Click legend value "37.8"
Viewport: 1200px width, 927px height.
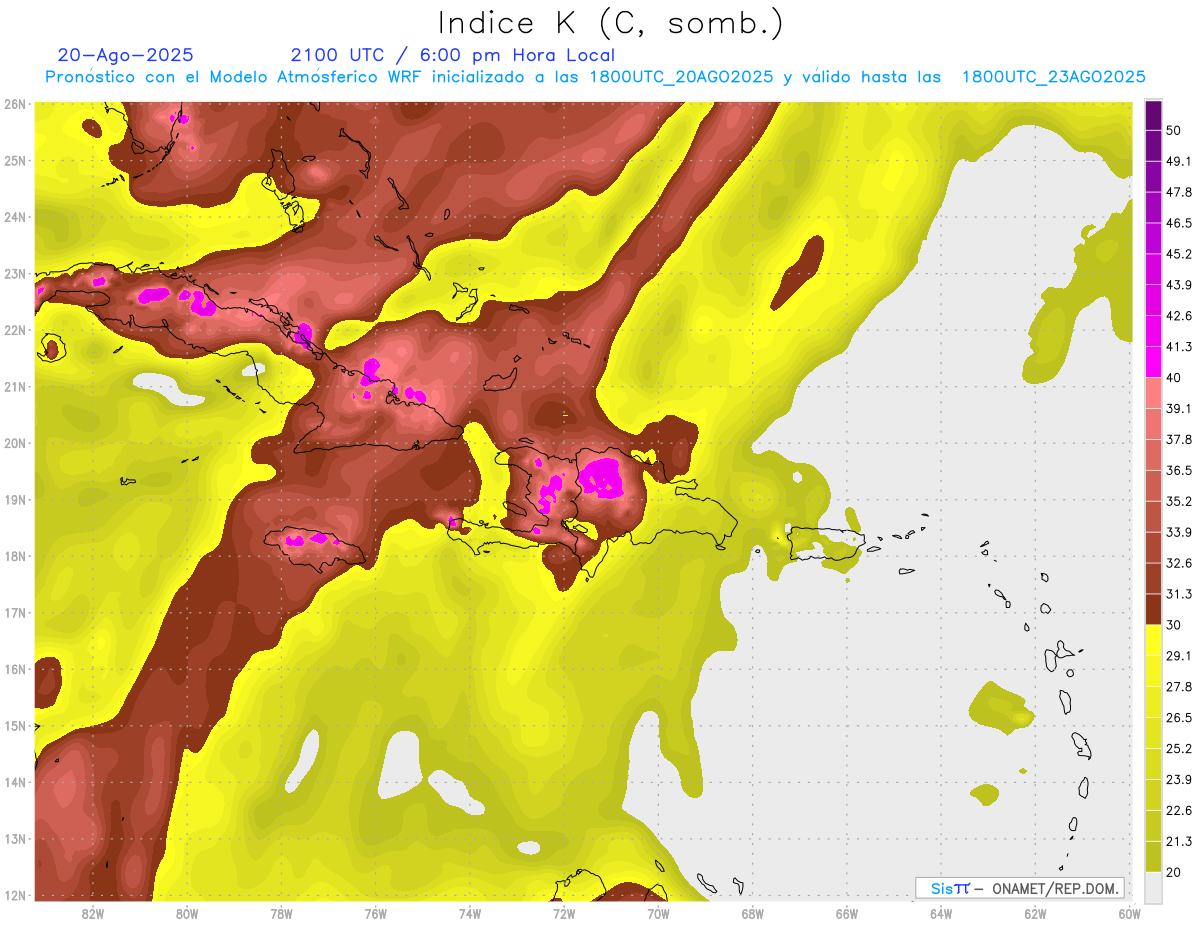click(1179, 440)
